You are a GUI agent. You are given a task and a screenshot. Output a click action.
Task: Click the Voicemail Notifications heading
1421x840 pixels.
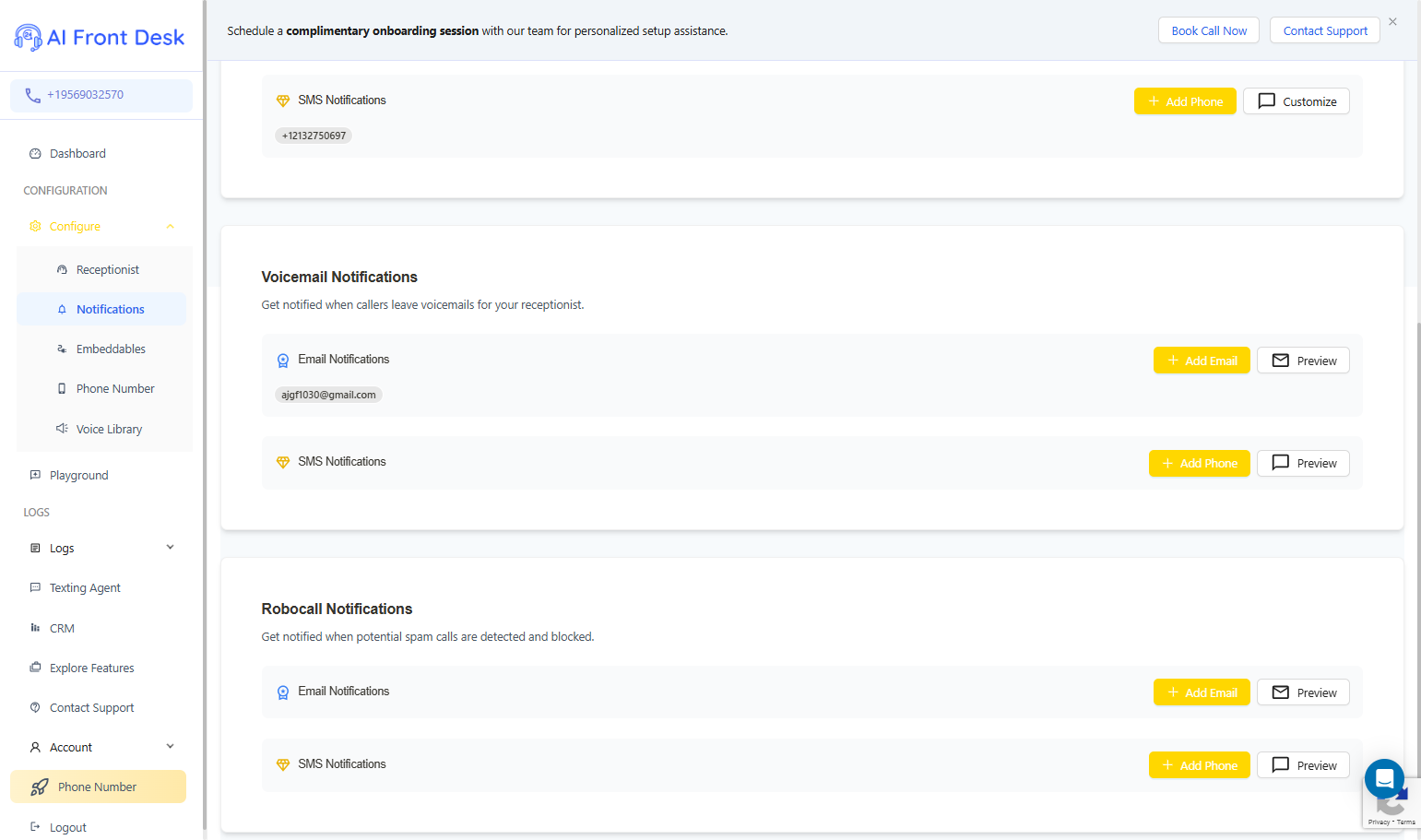[339, 277]
